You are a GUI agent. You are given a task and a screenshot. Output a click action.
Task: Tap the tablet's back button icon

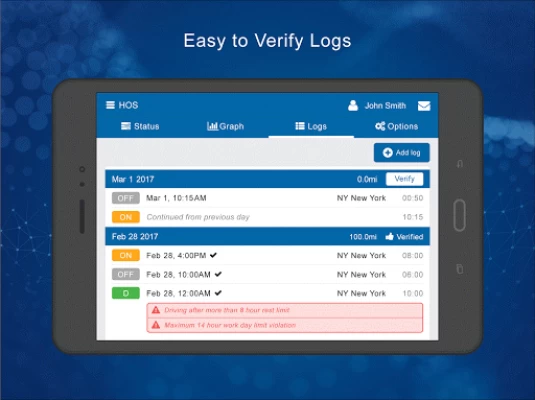click(460, 164)
